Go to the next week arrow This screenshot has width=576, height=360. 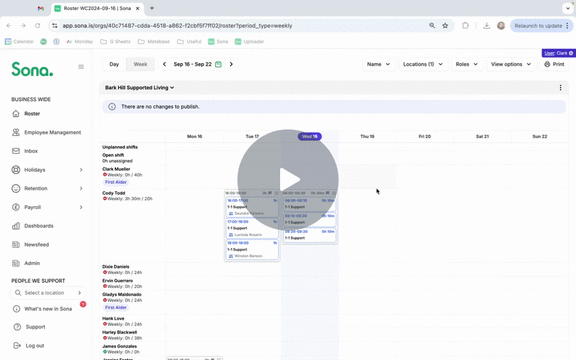click(231, 64)
